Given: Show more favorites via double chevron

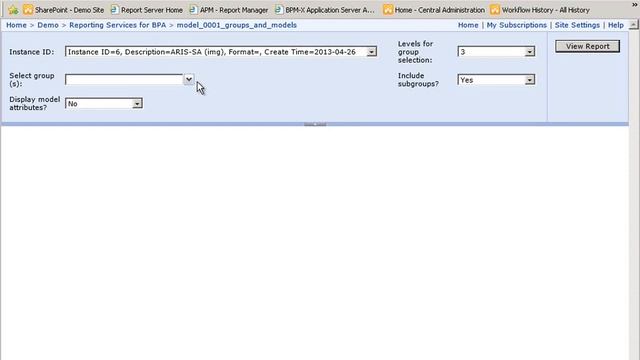Looking at the screenshot, I should point(635,5).
